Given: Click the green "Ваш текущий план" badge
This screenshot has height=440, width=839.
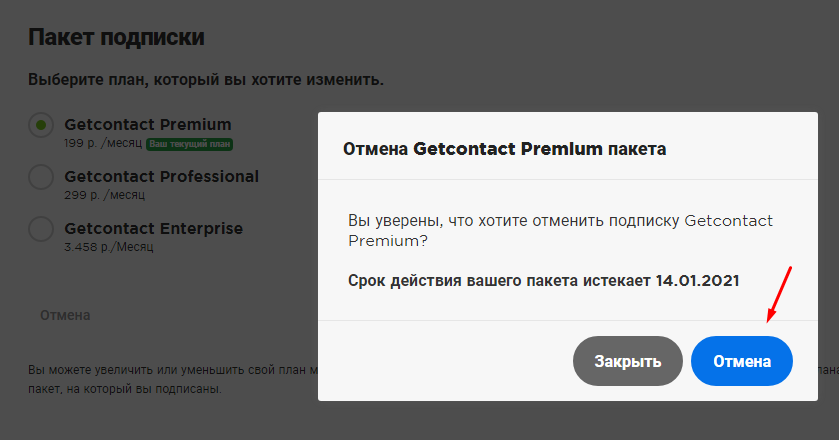Looking at the screenshot, I should pos(190,144).
